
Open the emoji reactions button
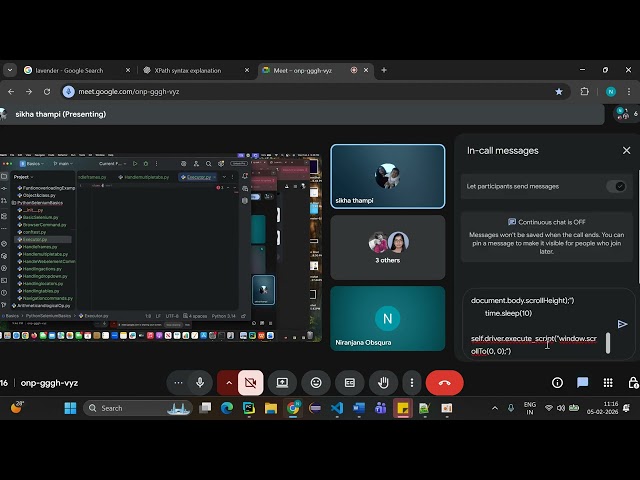click(316, 382)
